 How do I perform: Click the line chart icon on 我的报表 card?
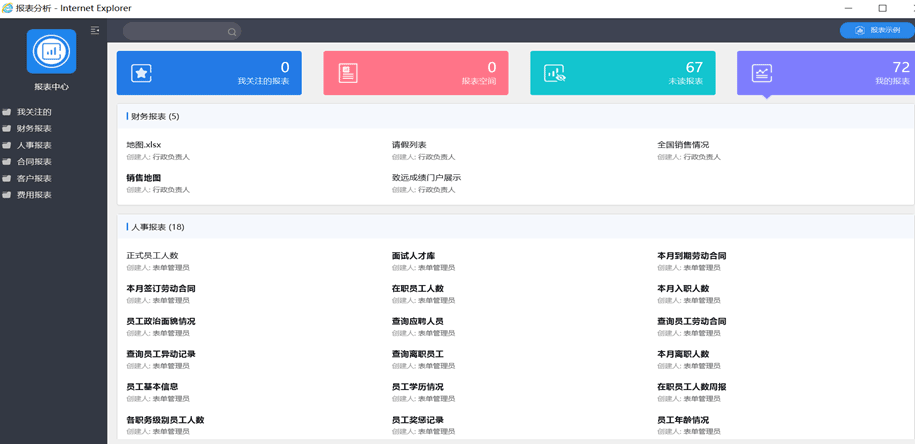[761, 73]
